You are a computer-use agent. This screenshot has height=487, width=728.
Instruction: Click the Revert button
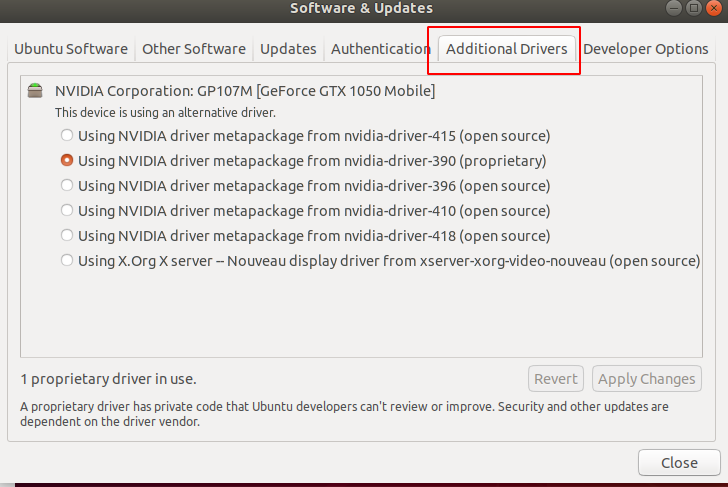pos(556,379)
